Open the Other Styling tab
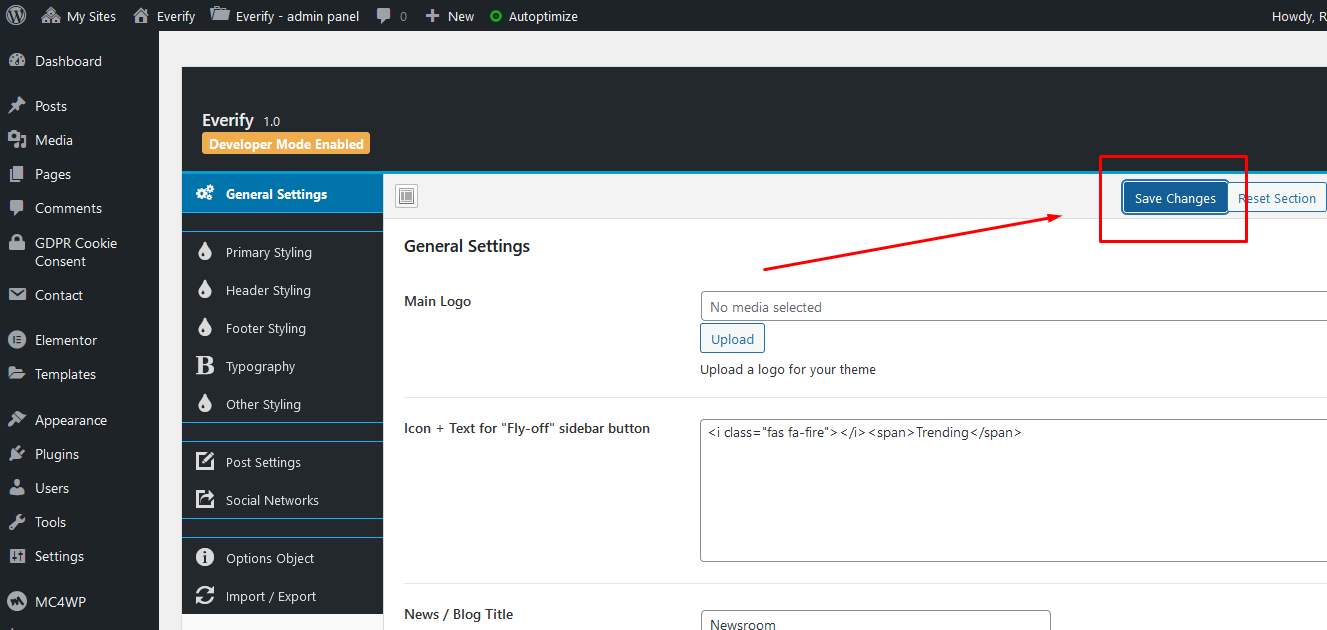Viewport: 1327px width, 630px height. pyautogui.click(x=282, y=404)
